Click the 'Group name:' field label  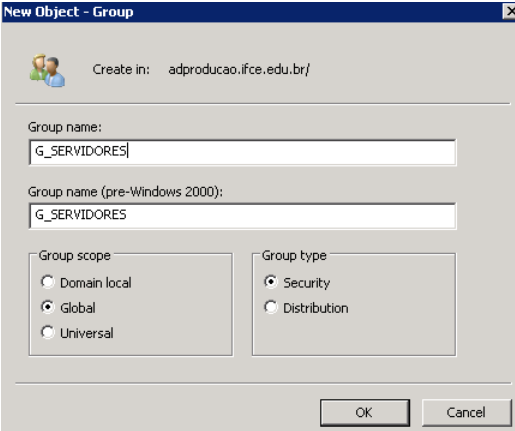click(65, 127)
